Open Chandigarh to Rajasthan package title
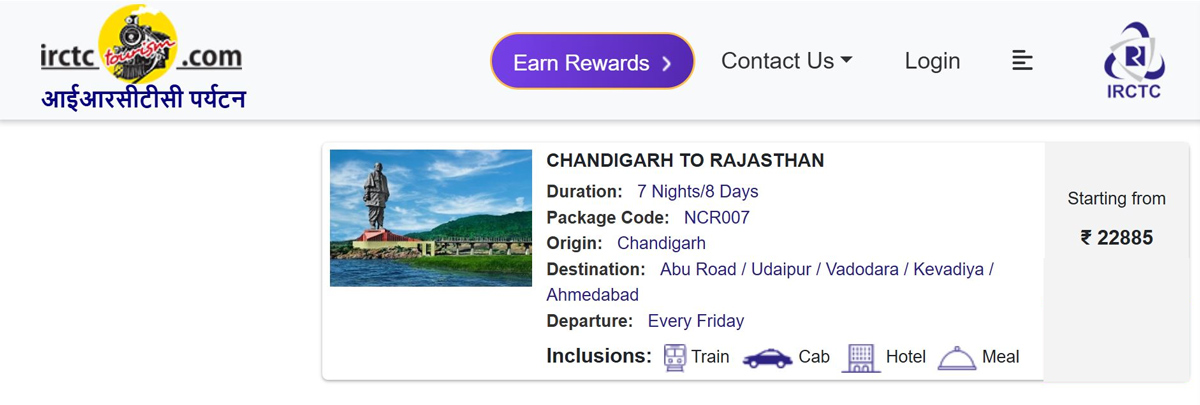1200x405 pixels. pos(685,161)
